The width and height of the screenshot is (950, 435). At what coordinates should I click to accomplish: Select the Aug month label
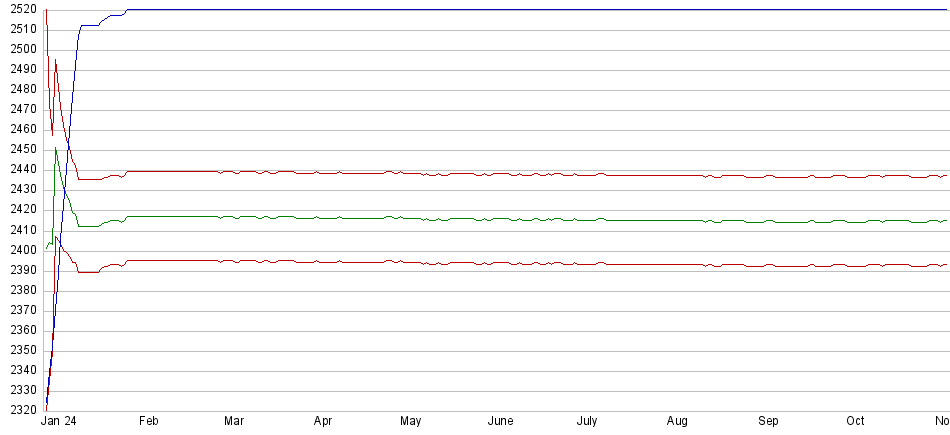[677, 422]
